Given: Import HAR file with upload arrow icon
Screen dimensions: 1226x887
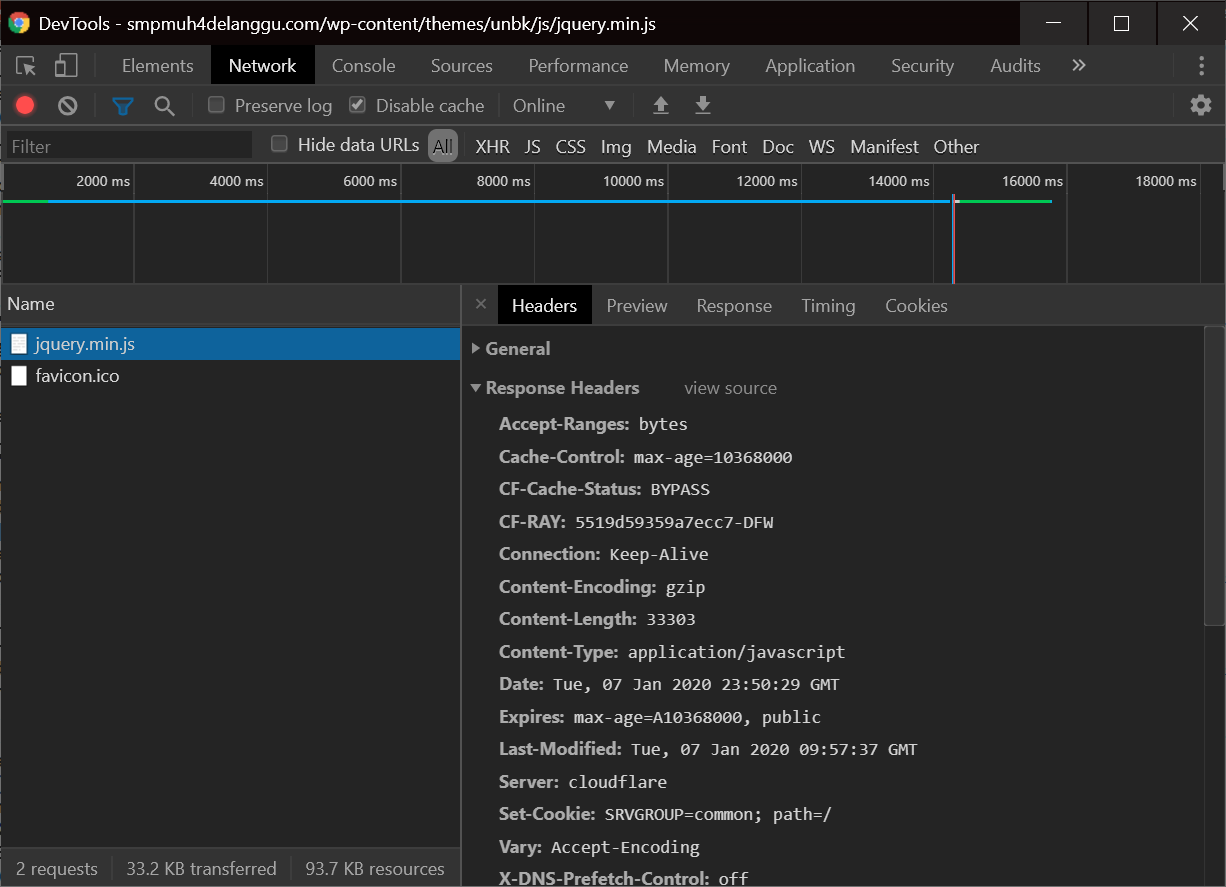Looking at the screenshot, I should click(x=660, y=105).
